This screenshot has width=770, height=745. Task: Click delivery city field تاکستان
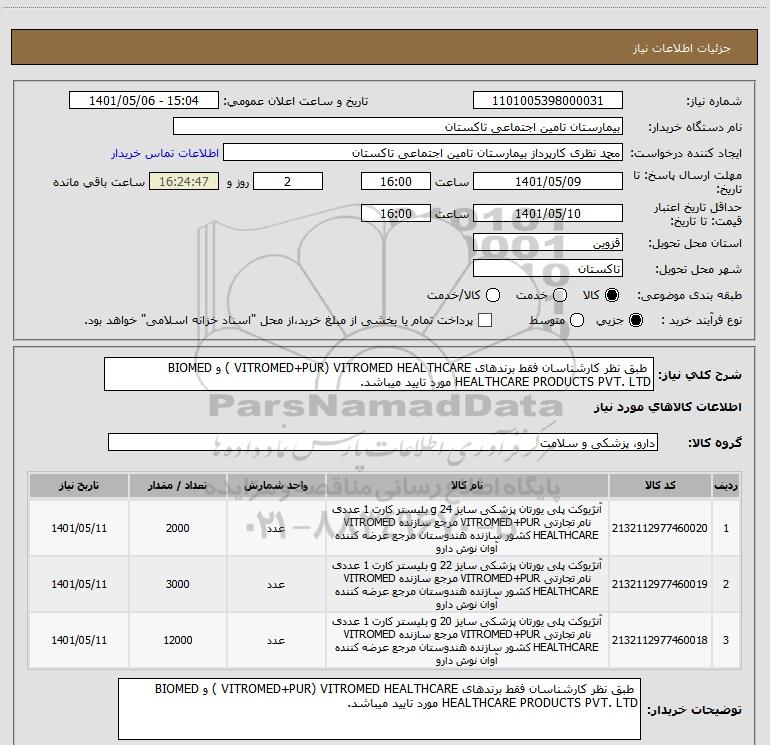pos(548,268)
